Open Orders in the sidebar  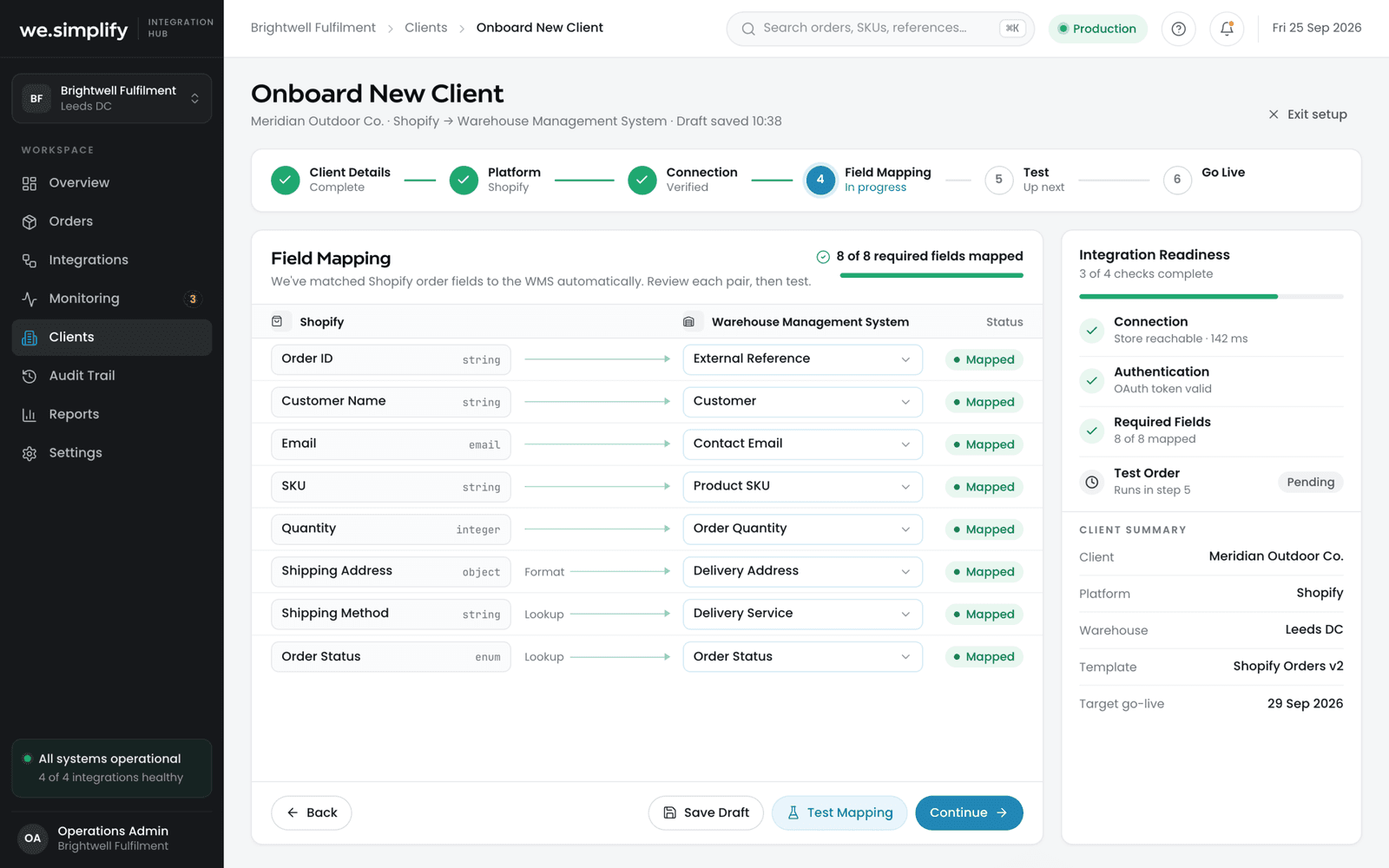click(112, 221)
